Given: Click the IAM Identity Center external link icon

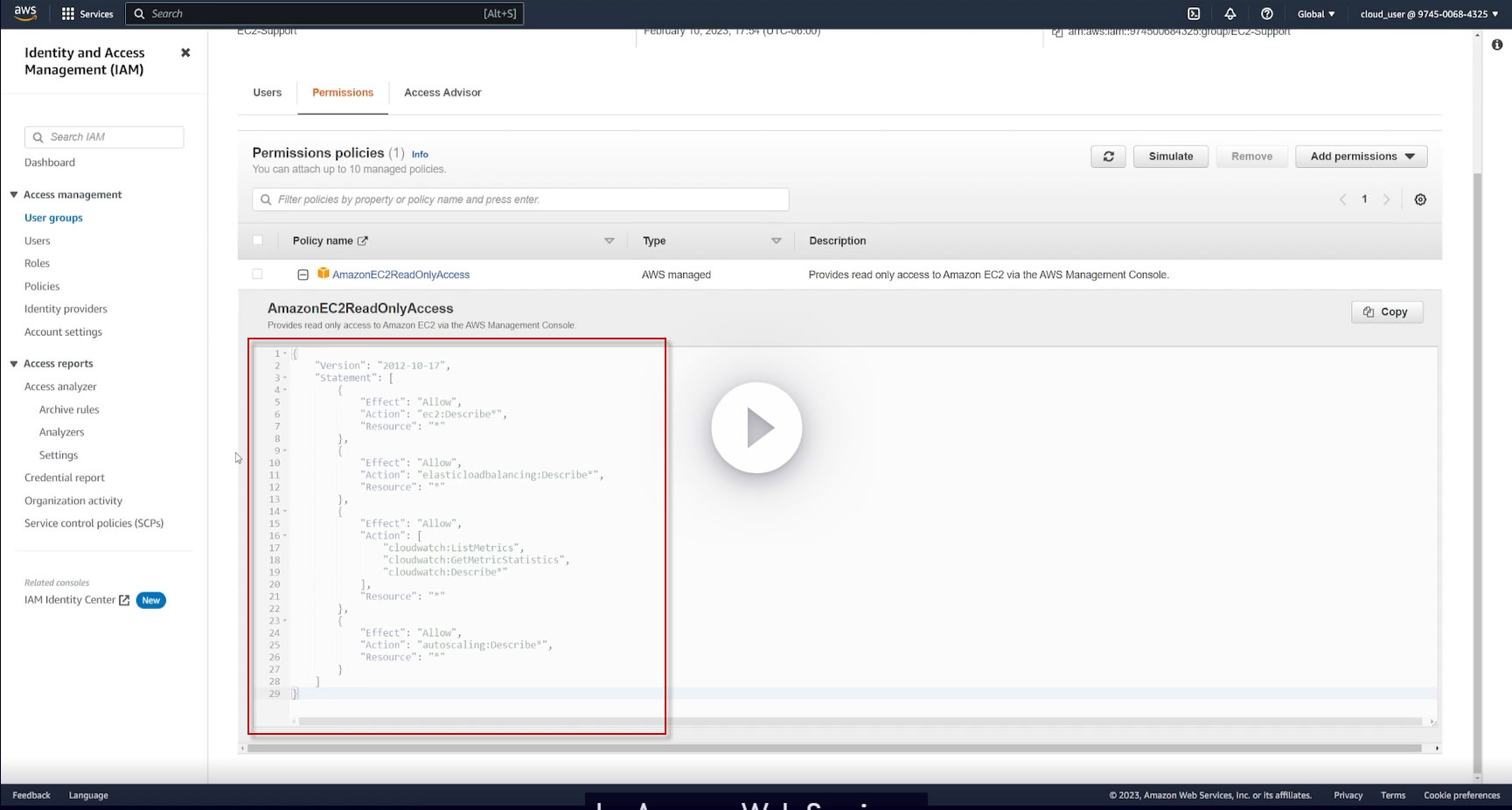Looking at the screenshot, I should tap(124, 600).
